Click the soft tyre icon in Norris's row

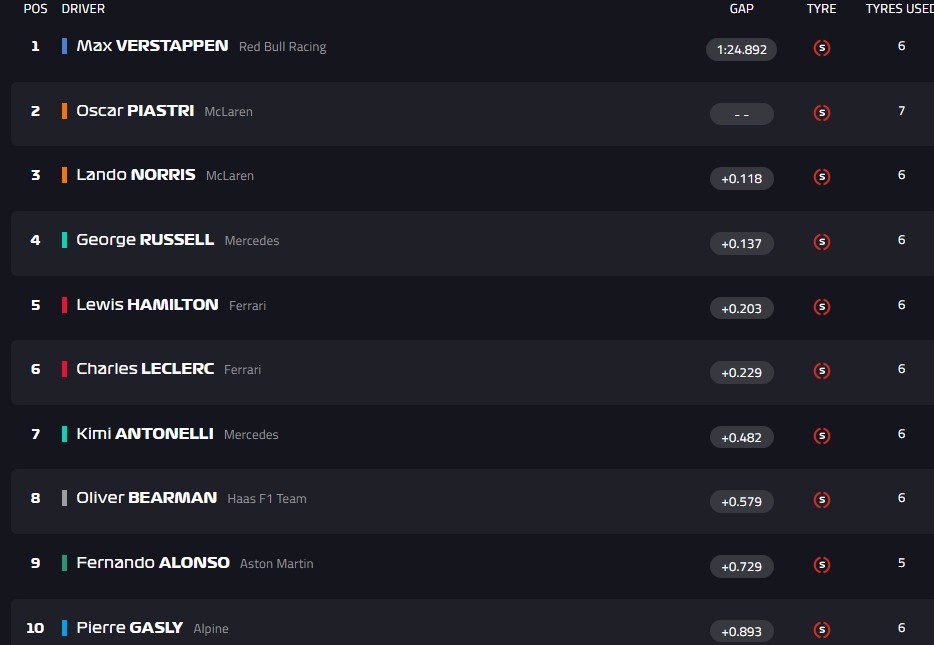tap(822, 178)
